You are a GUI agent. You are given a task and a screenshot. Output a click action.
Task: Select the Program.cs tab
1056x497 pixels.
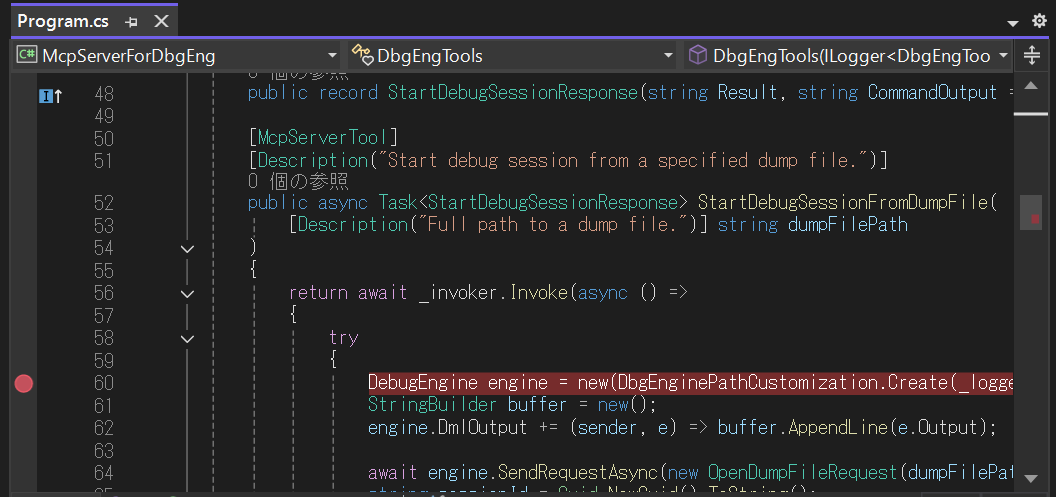pyautogui.click(x=63, y=21)
